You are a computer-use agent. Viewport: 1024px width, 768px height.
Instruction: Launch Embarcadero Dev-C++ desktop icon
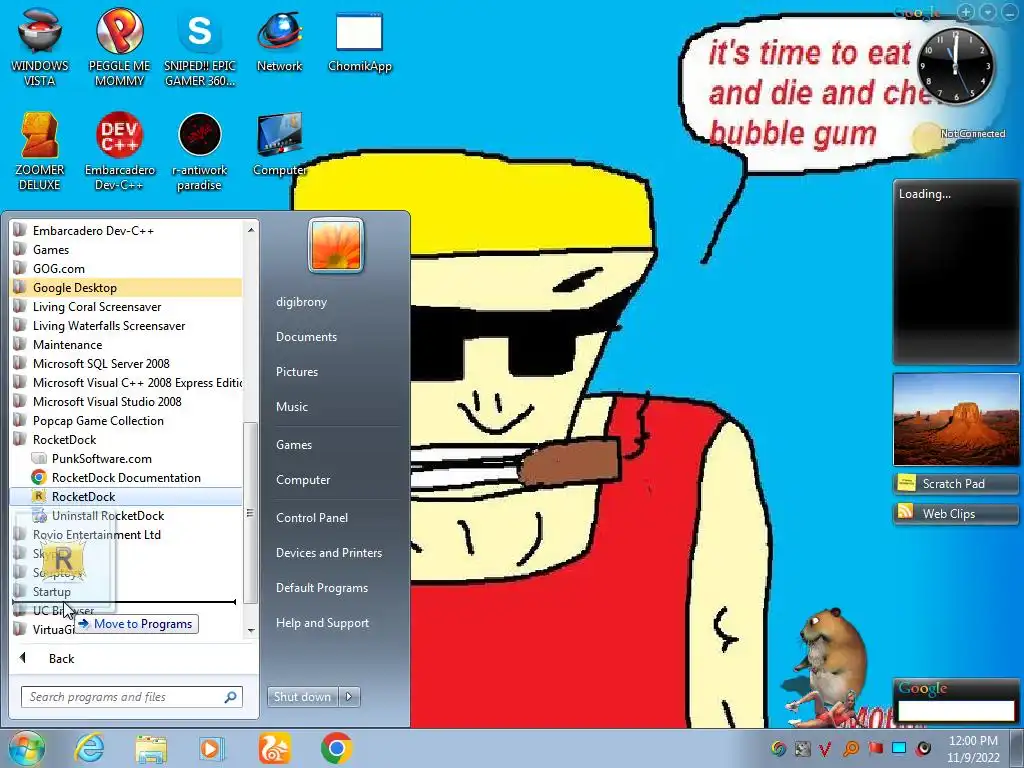pos(120,152)
